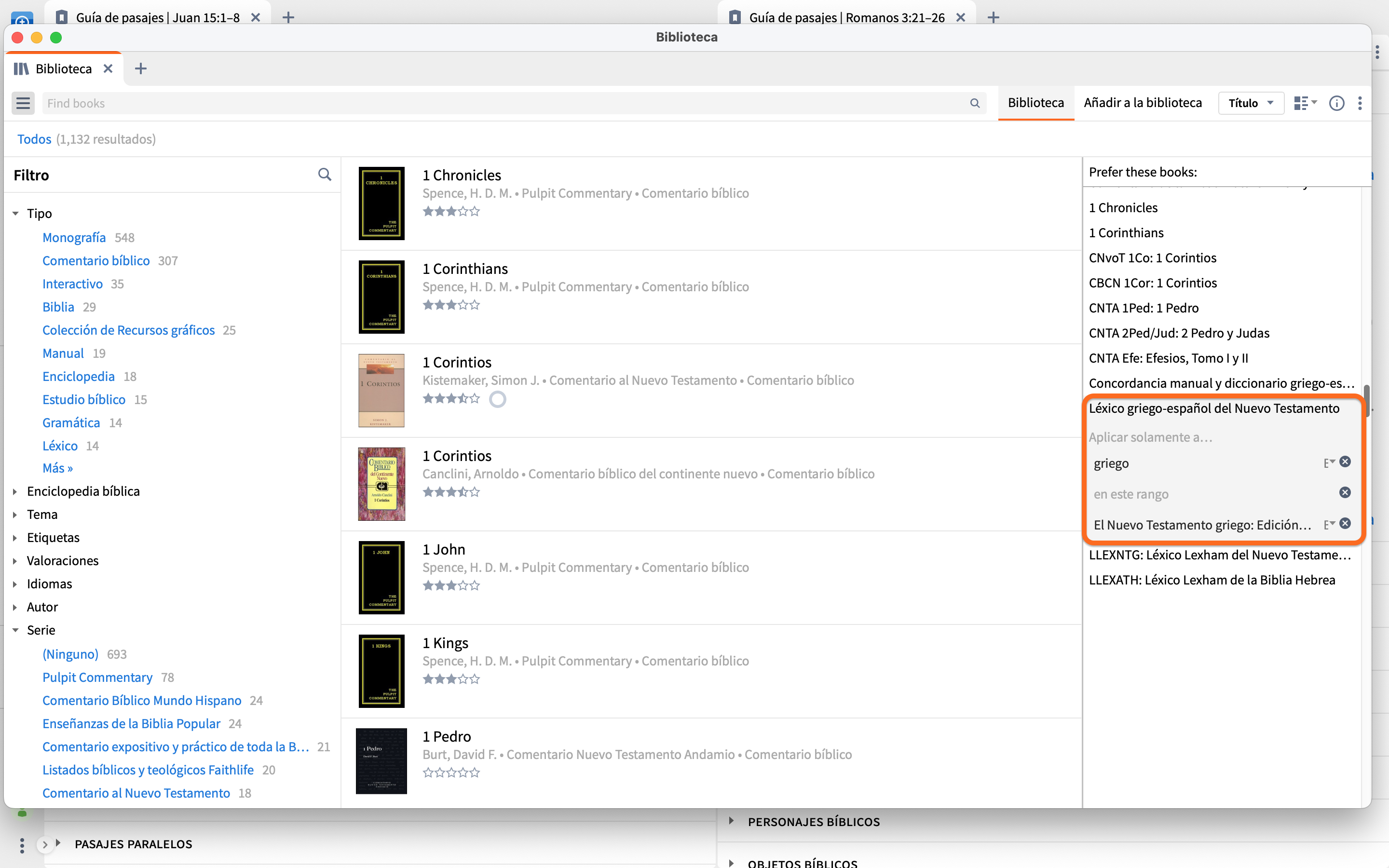Filter by Comentario bíblico type

[96, 260]
